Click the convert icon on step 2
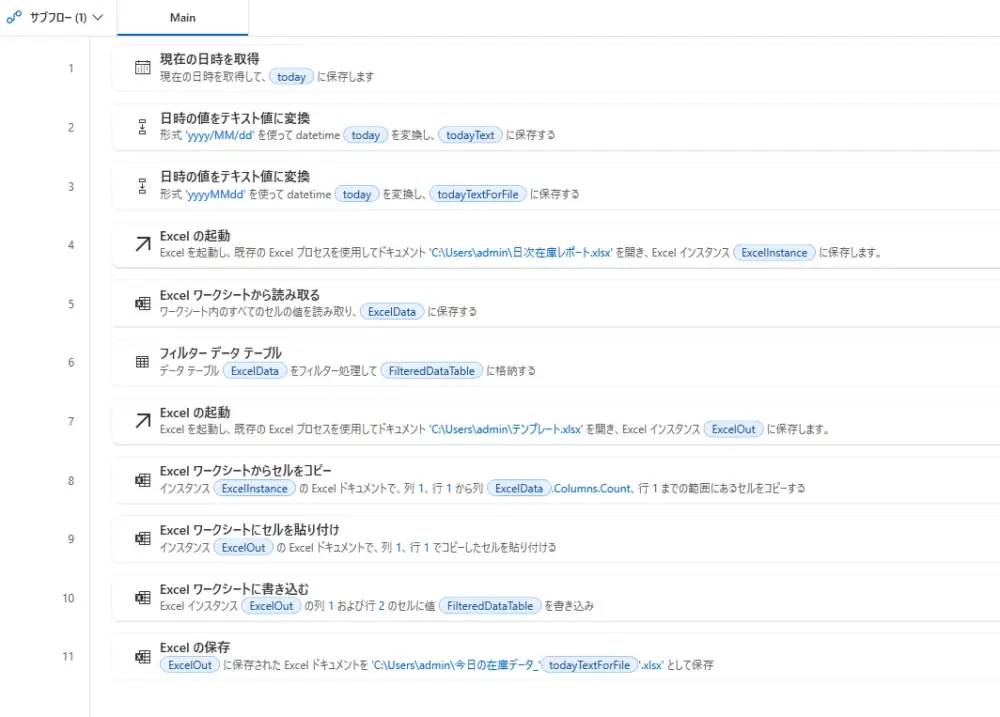The image size is (1000, 717). pos(142,127)
